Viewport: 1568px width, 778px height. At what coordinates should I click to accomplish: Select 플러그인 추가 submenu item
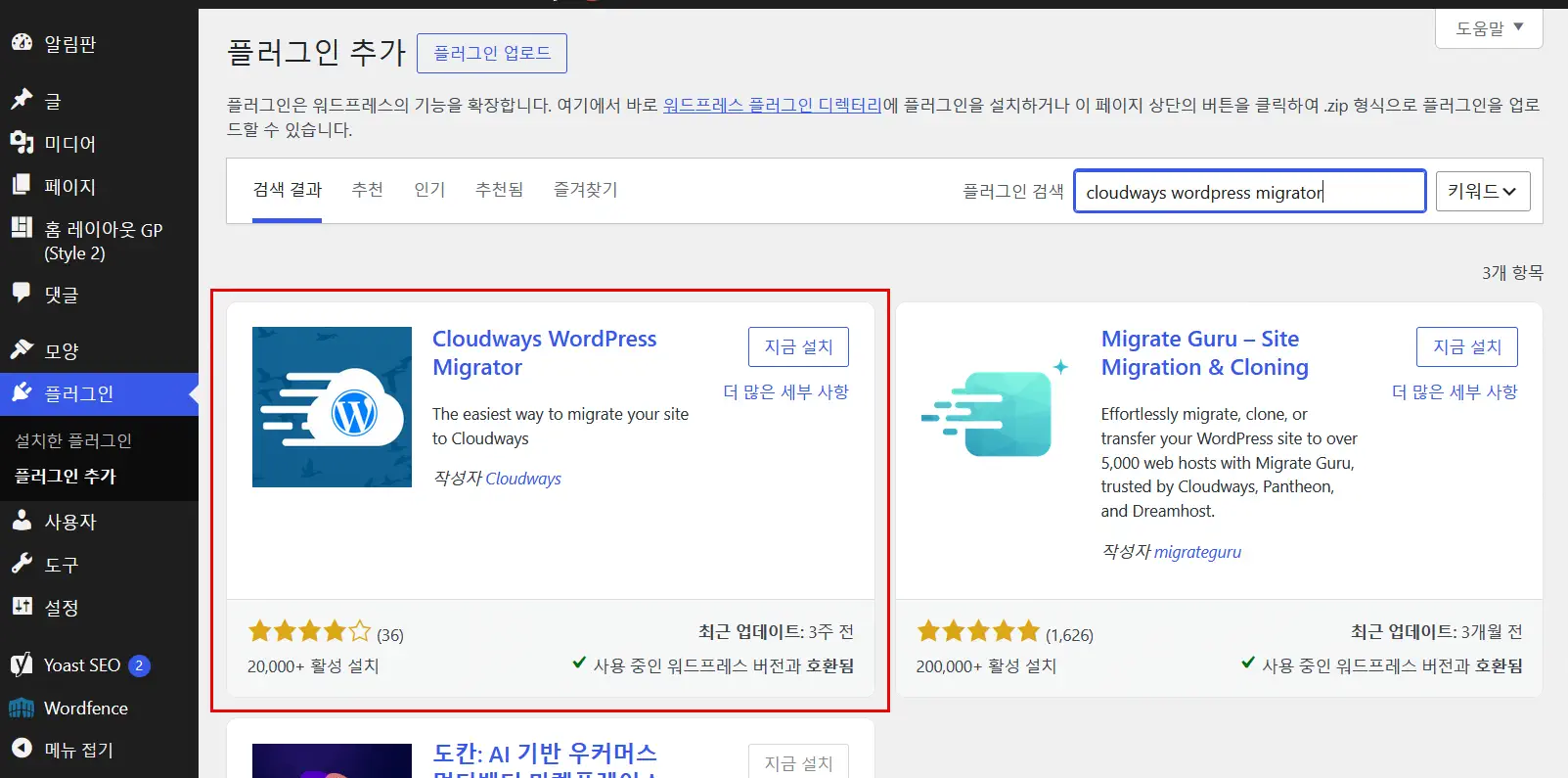tap(66, 477)
